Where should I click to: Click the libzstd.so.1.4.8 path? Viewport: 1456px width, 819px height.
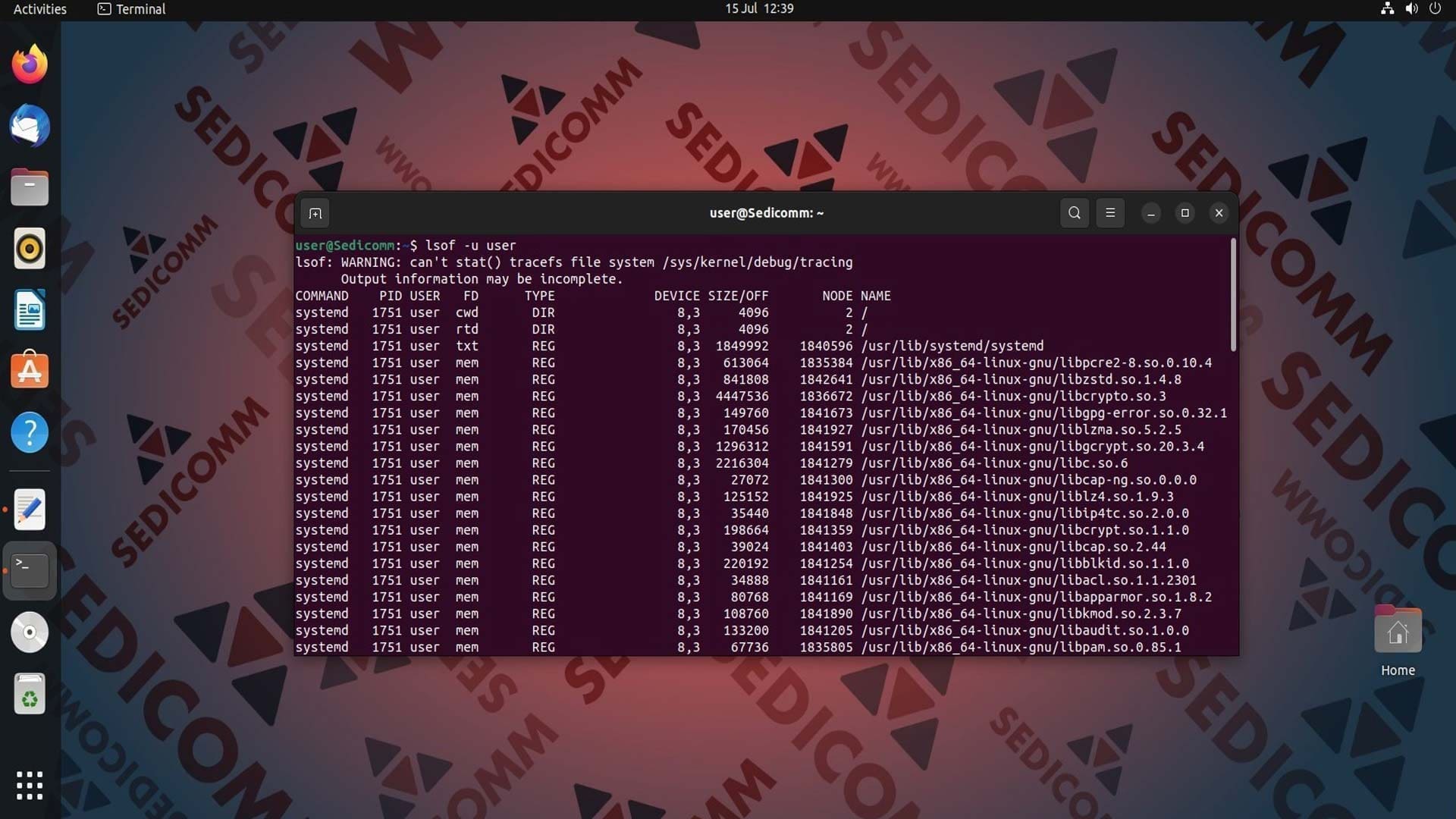point(1021,379)
